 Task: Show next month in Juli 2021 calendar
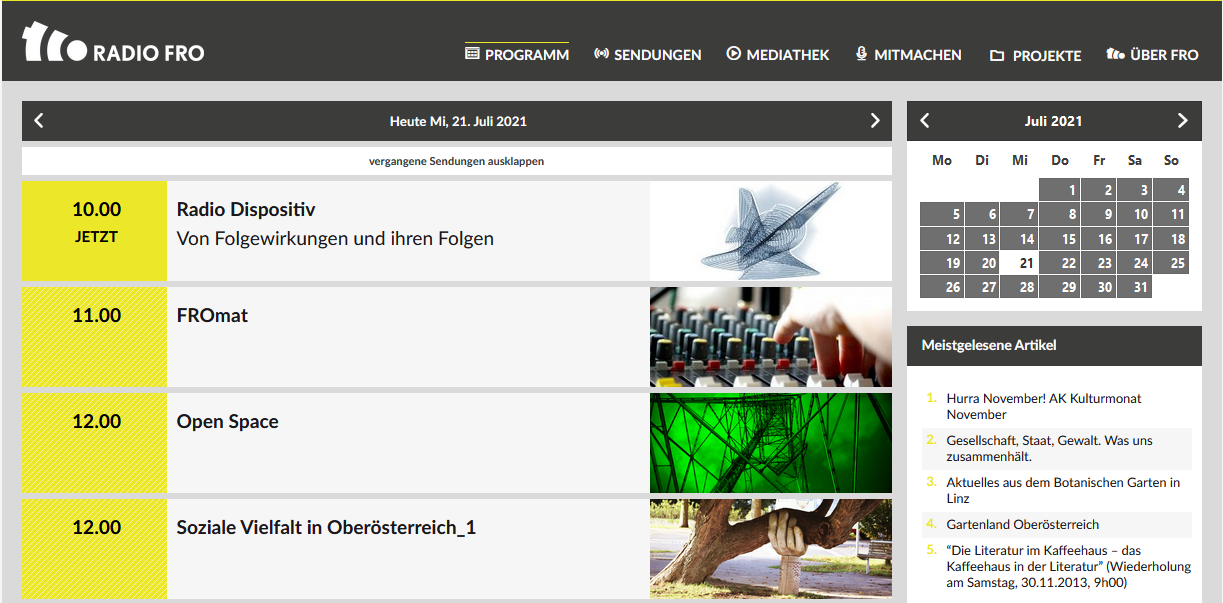1183,121
